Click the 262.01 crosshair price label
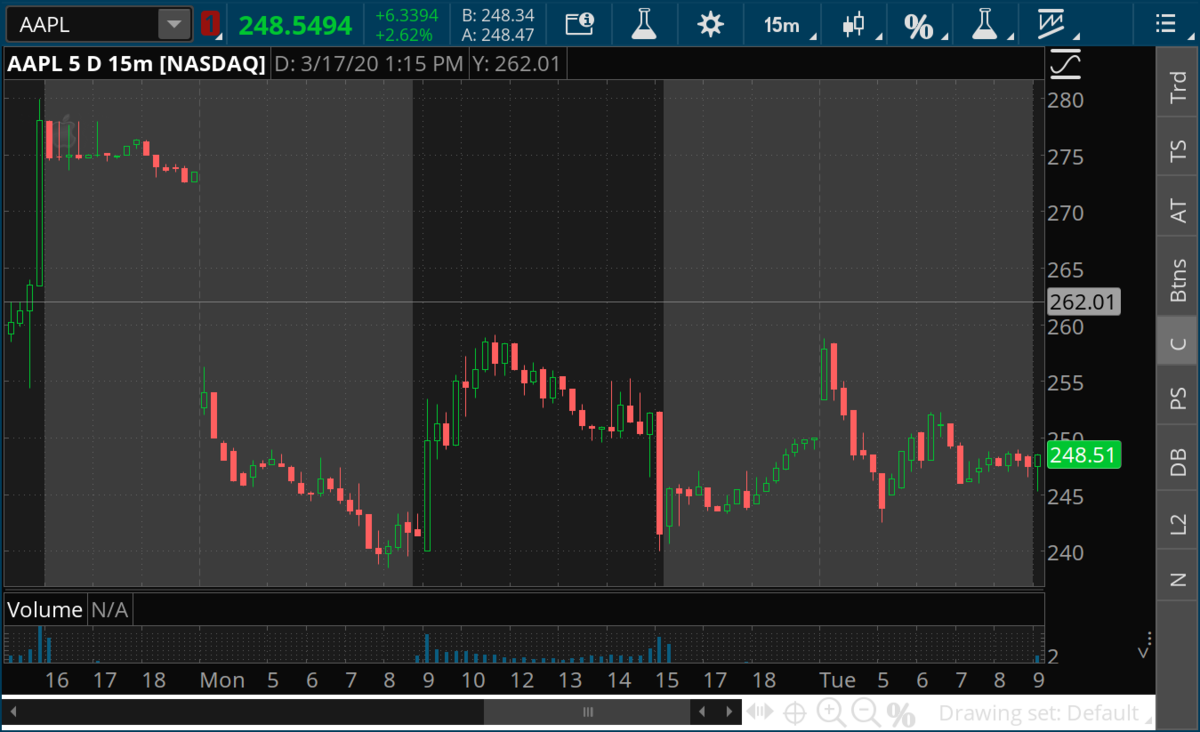The image size is (1200, 732). [x=1083, y=301]
